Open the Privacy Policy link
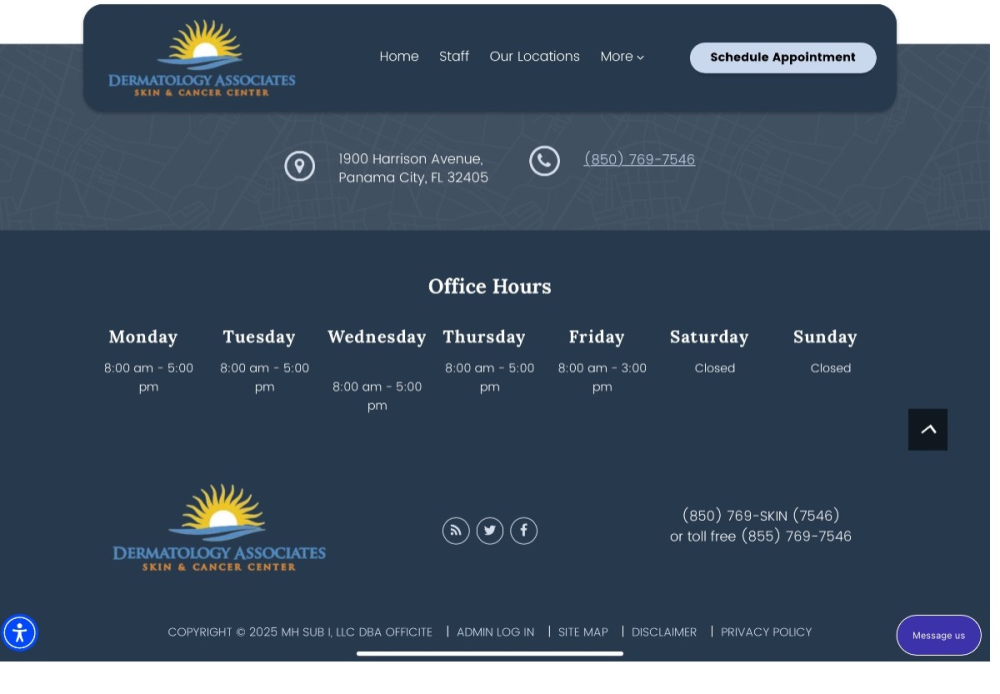The image size is (1000, 694). point(766,632)
